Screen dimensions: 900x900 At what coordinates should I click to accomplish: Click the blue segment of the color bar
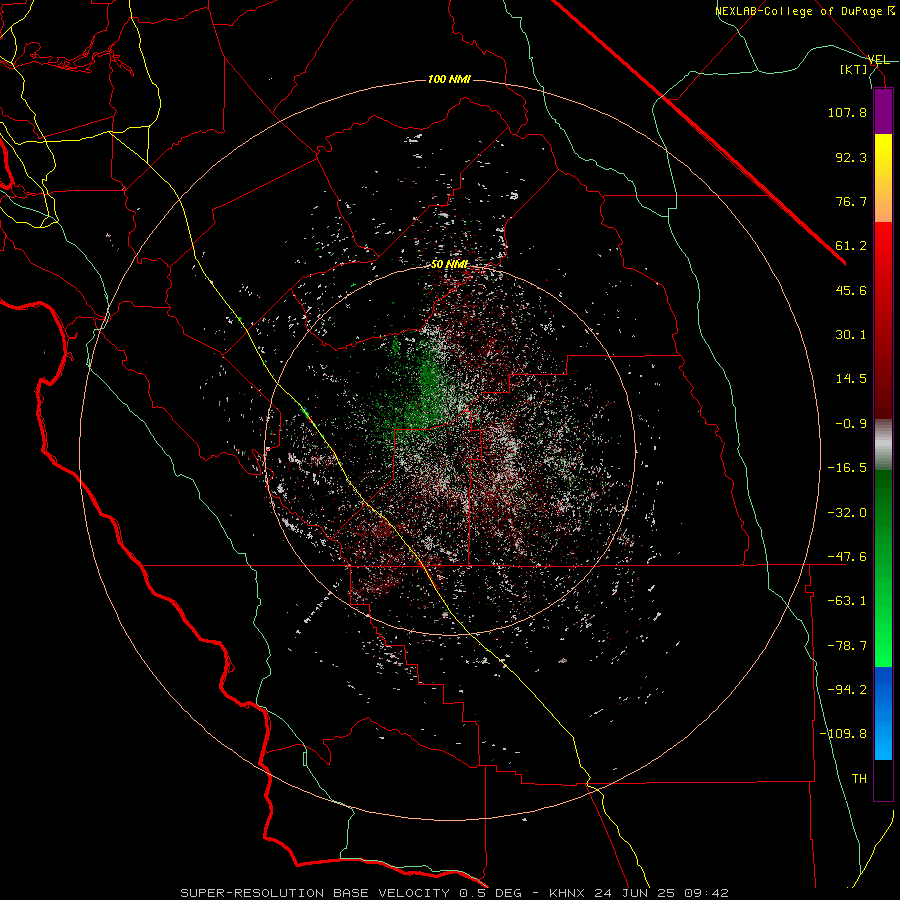(883, 713)
